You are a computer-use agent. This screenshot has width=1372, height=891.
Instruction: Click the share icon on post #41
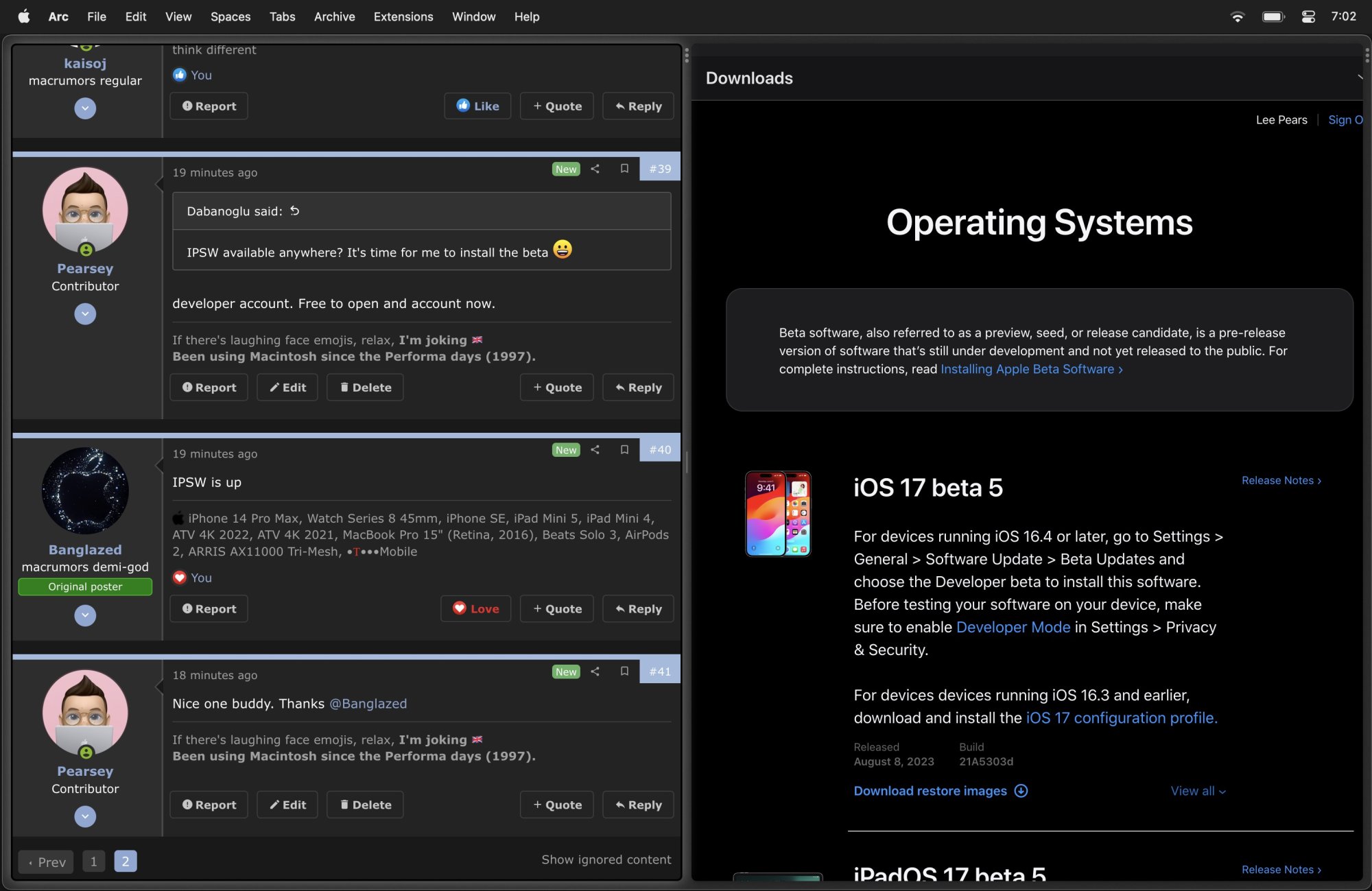coord(595,672)
